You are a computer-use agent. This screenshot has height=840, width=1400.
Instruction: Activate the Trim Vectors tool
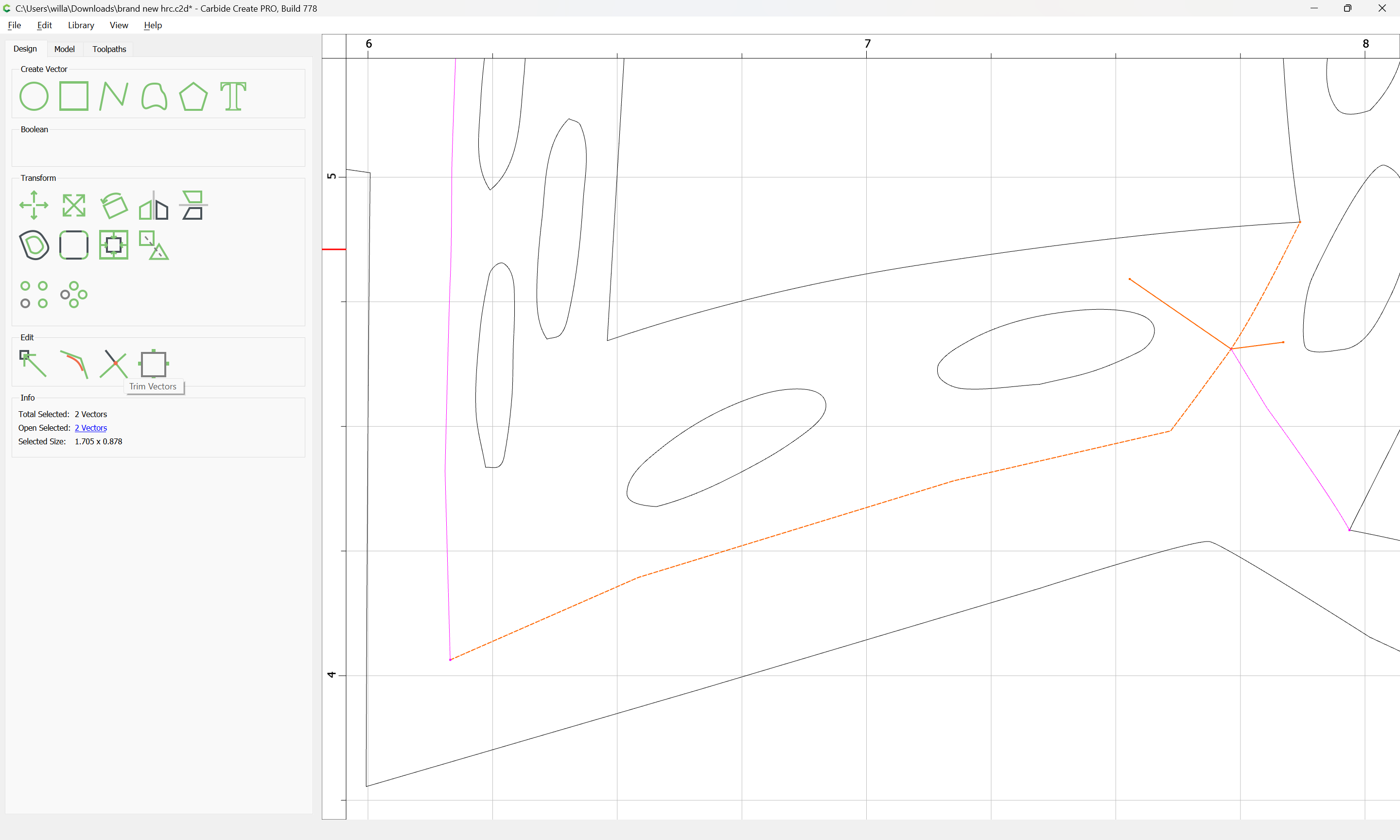(114, 364)
